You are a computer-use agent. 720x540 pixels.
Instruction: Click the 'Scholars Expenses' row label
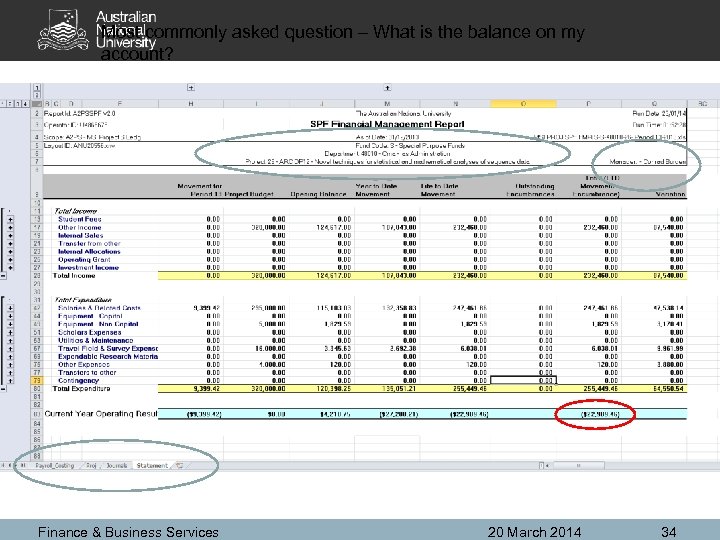click(90, 332)
